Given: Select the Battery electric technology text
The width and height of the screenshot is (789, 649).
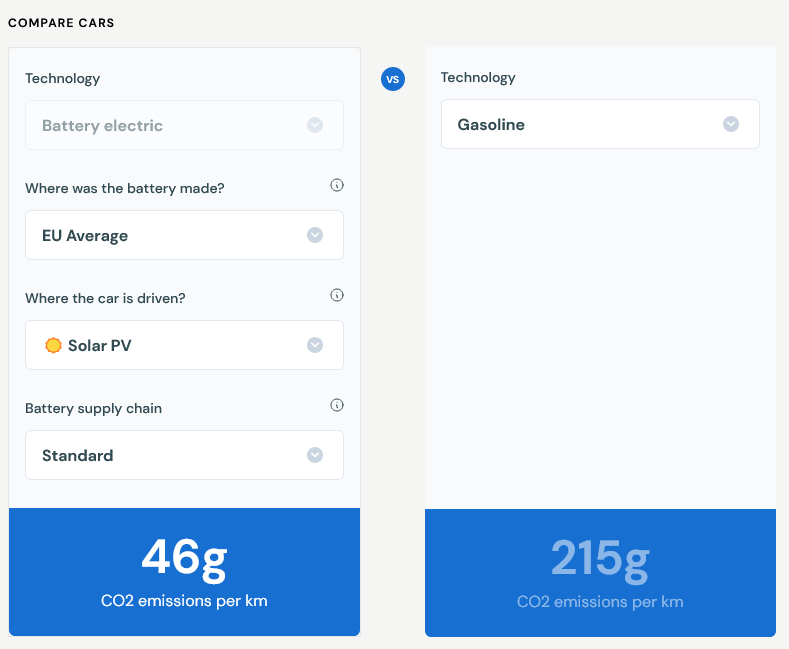Looking at the screenshot, I should click(103, 125).
